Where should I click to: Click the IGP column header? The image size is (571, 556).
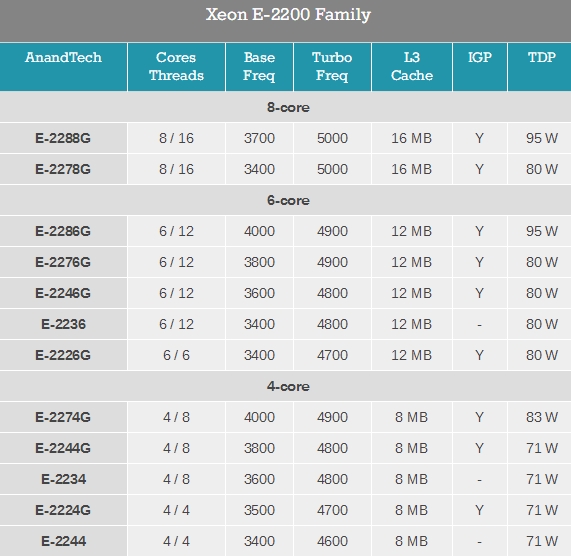tap(480, 67)
